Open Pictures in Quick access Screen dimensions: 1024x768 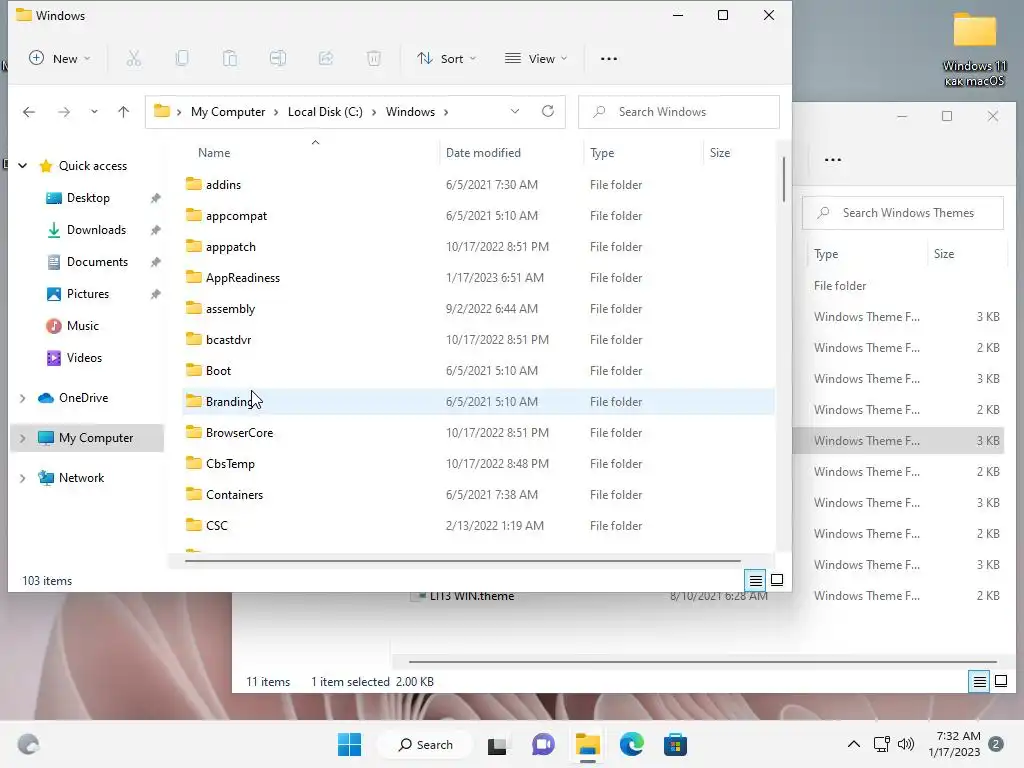pos(88,294)
